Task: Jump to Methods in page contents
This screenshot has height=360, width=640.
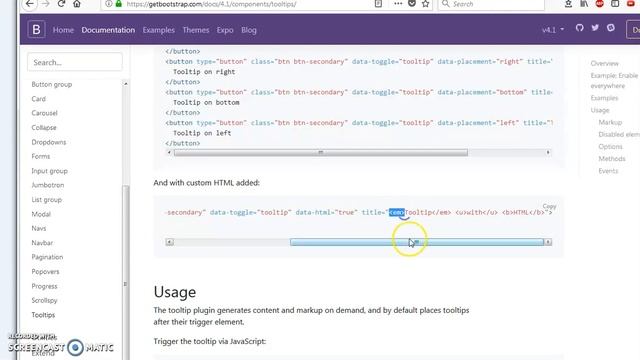Action: [611, 158]
